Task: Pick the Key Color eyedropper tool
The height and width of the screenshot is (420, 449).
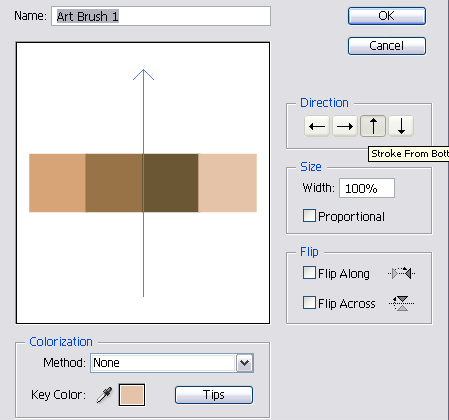Action: click(105, 395)
